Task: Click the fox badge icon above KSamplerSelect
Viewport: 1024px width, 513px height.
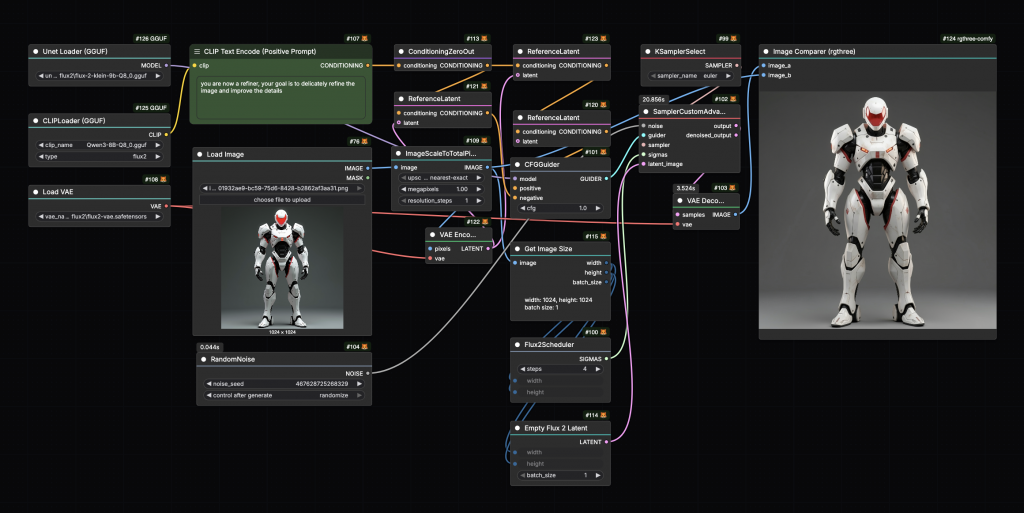Action: click(x=733, y=38)
